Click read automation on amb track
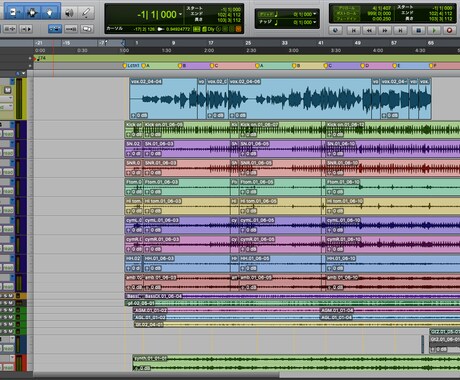The width and height of the screenshot is (460, 380). [8, 286]
